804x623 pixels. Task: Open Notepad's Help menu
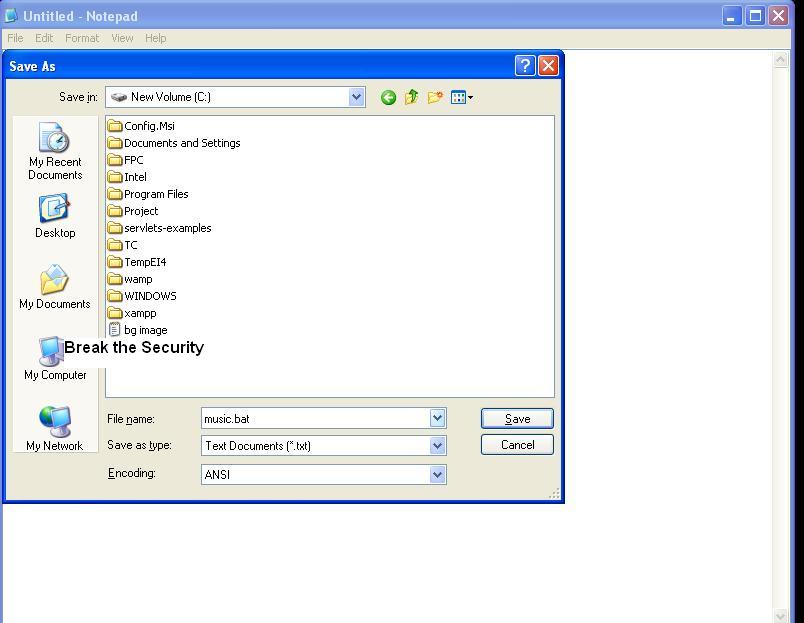155,38
